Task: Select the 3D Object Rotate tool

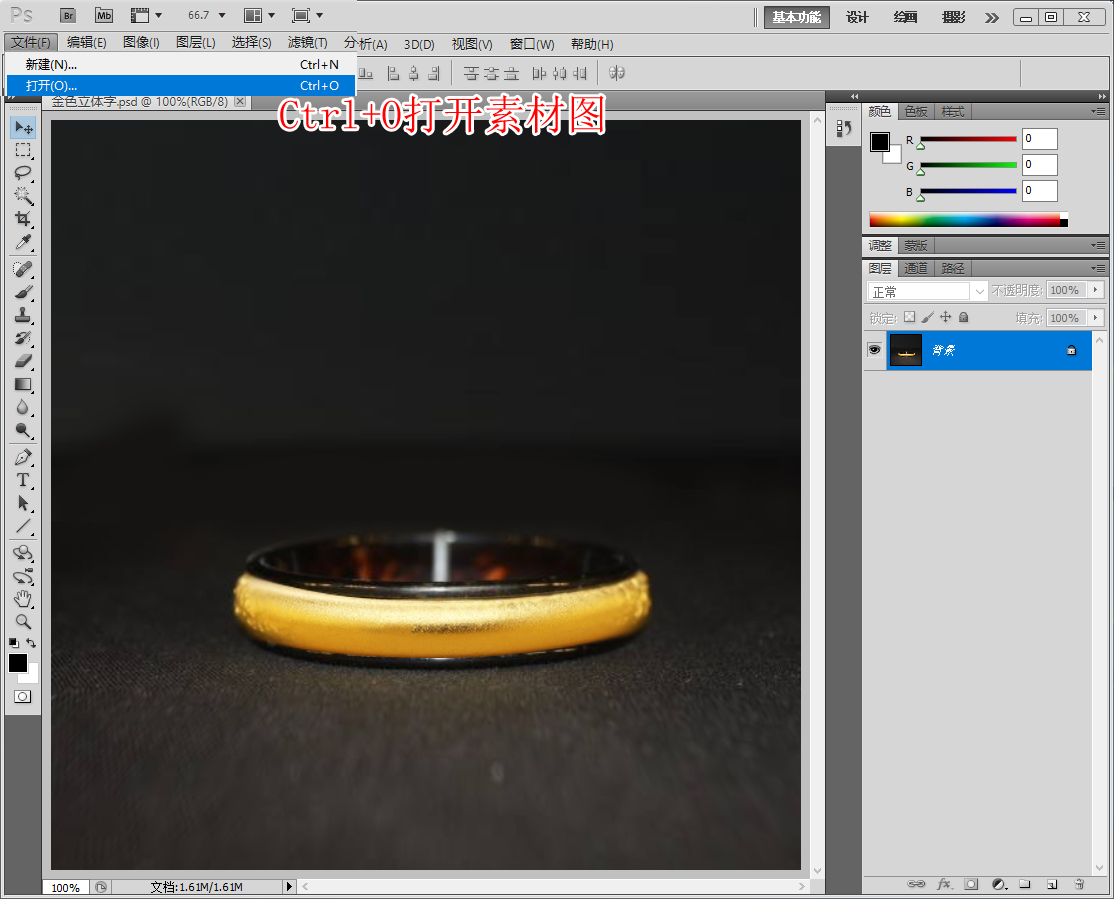Action: pos(23,553)
